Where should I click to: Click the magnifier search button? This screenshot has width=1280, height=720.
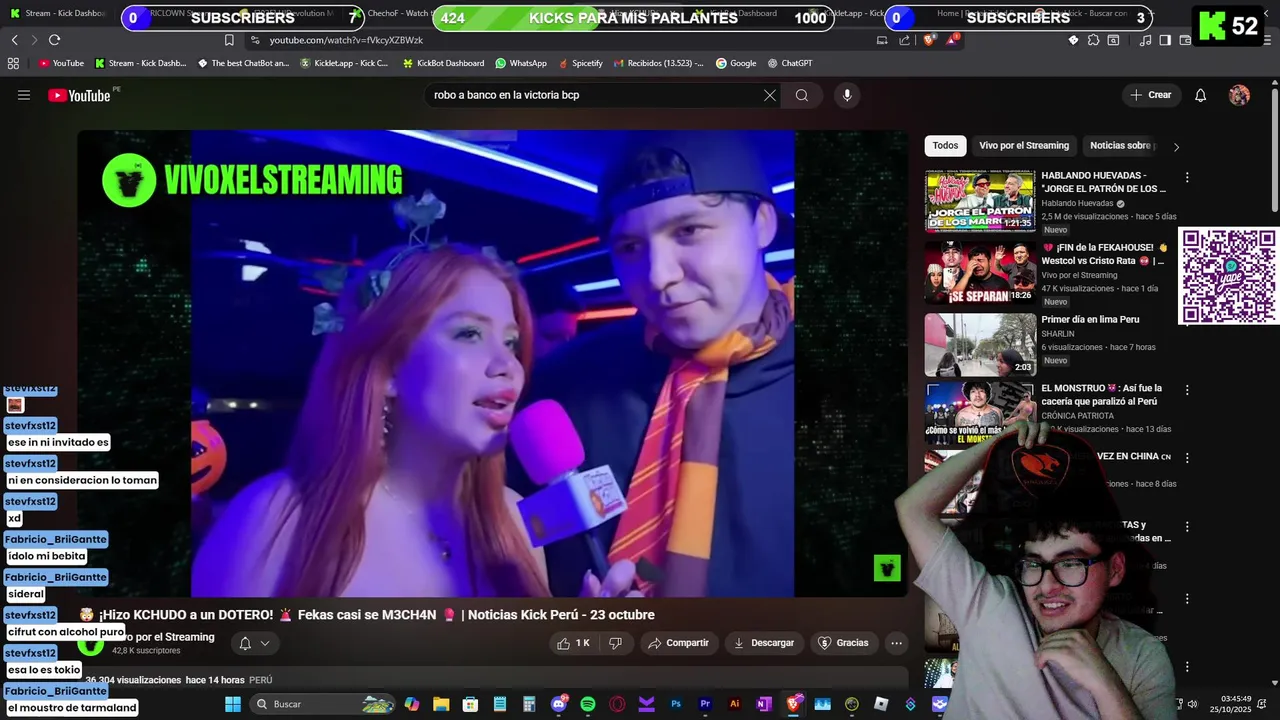(x=802, y=95)
